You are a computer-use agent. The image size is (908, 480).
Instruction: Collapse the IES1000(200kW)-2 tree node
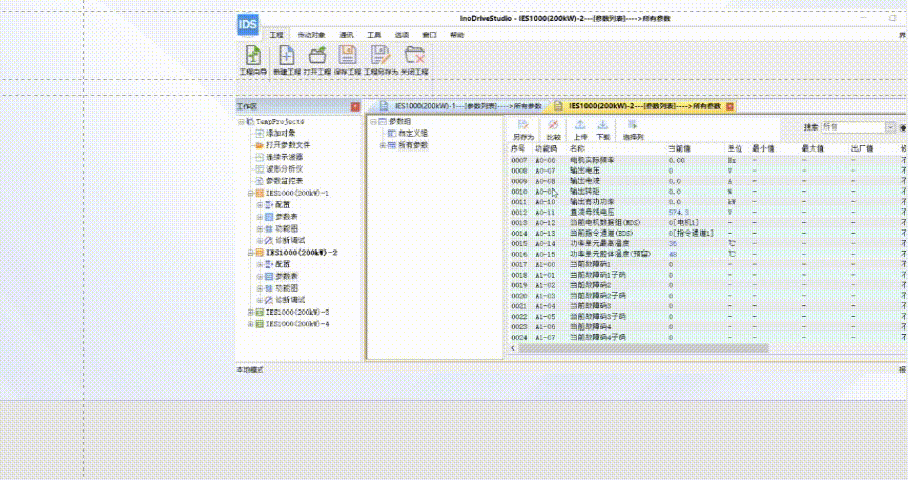pyautogui.click(x=251, y=253)
